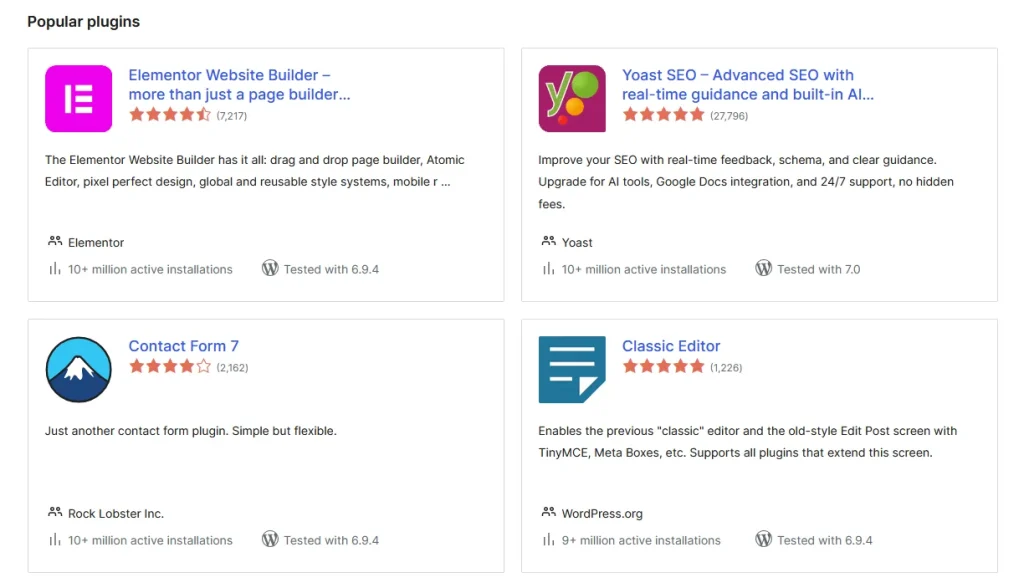The image size is (1024, 588).
Task: Click the WordPress logo next to Tested with 6.9.4 on Elementor card
Action: pyautogui.click(x=271, y=269)
